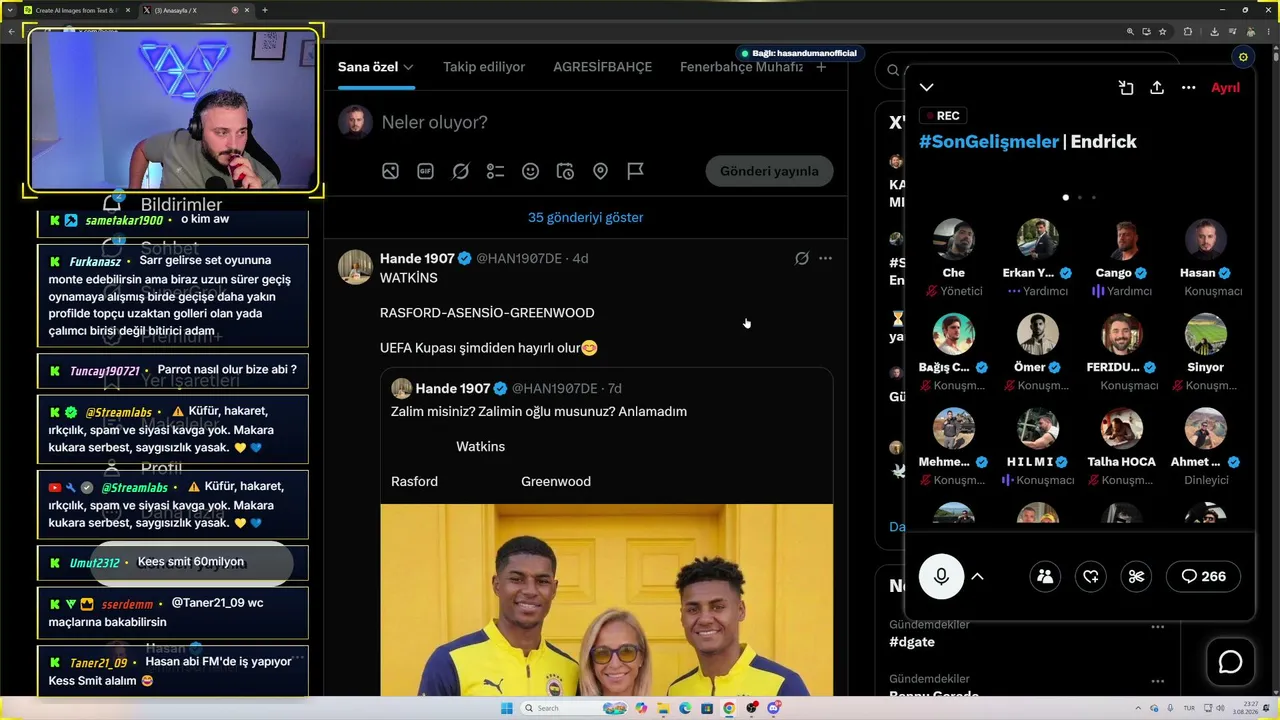1280x720 pixels.
Task: Show the 35 new posts
Action: click(586, 217)
